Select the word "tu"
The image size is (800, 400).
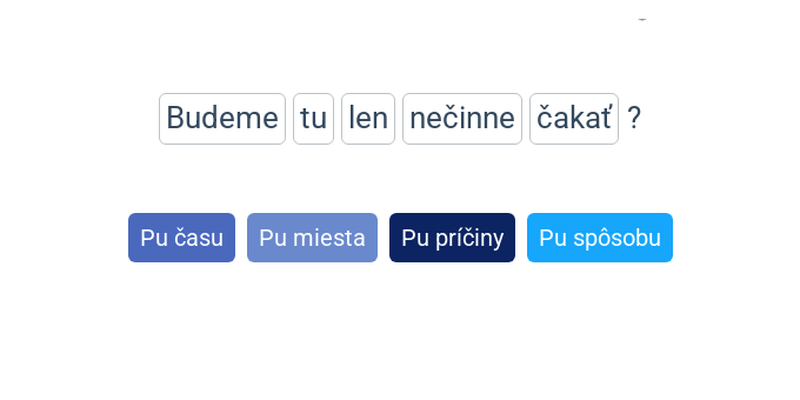(313, 118)
